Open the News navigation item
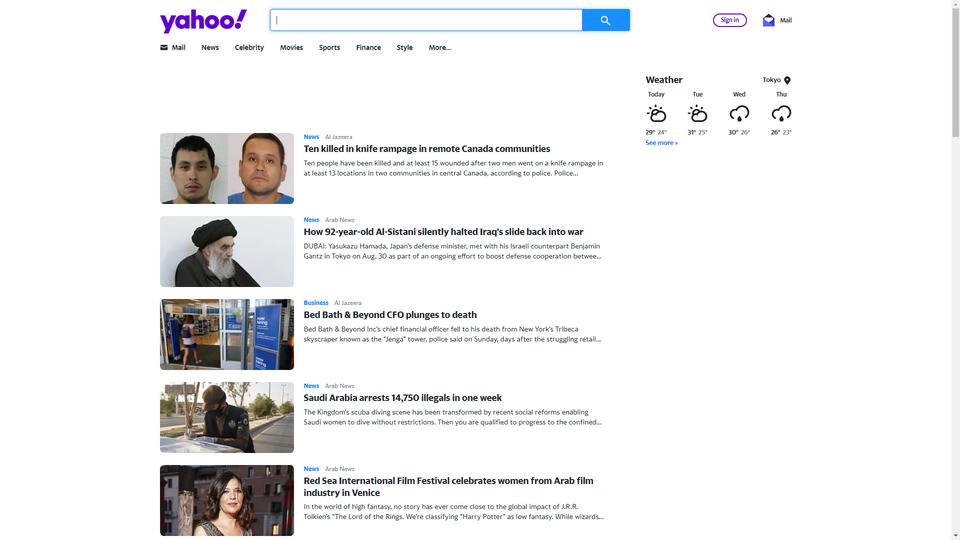This screenshot has height=540, width=960. pyautogui.click(x=210, y=47)
